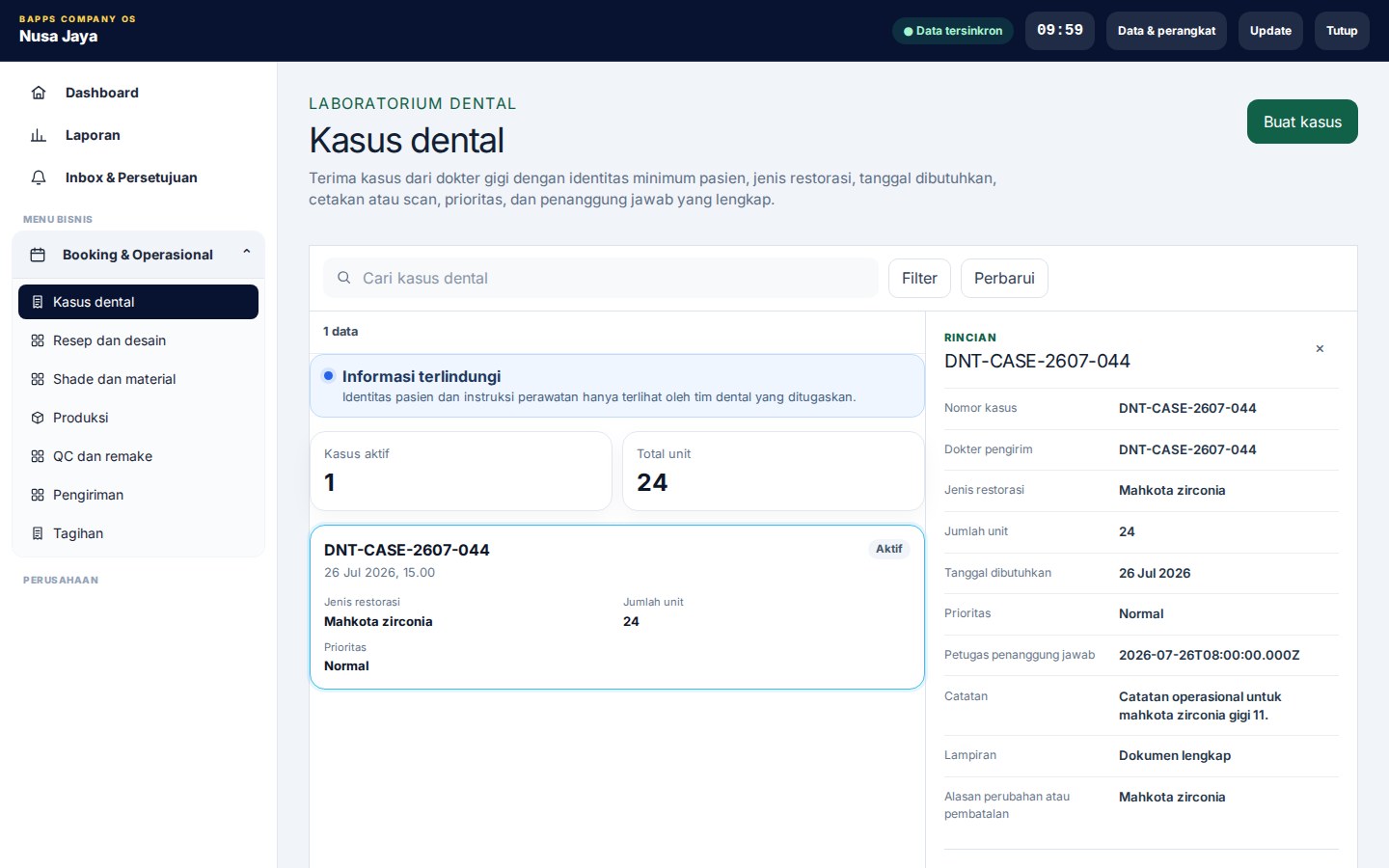The height and width of the screenshot is (868, 1389).
Task: Open the Laporan menu item
Action: [138, 135]
